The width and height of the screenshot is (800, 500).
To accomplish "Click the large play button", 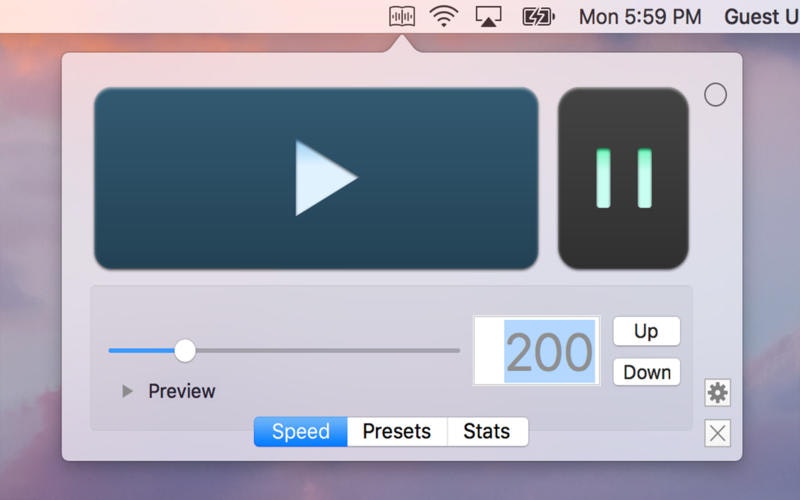I will (x=316, y=179).
